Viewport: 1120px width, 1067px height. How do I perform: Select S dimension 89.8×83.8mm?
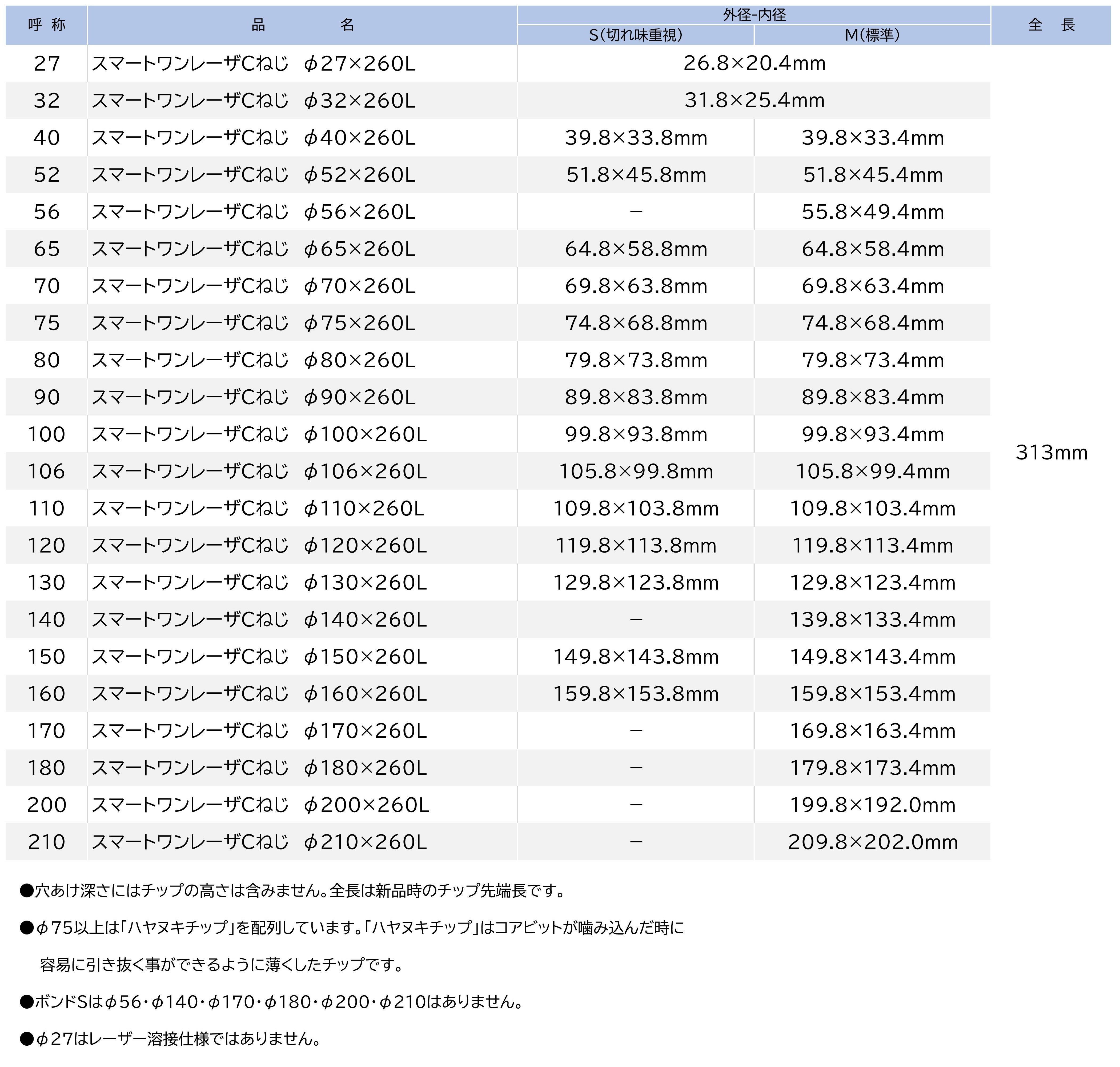[636, 397]
